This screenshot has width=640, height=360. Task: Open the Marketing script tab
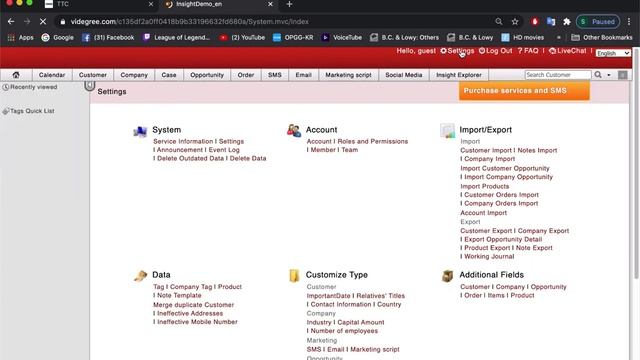click(x=348, y=75)
